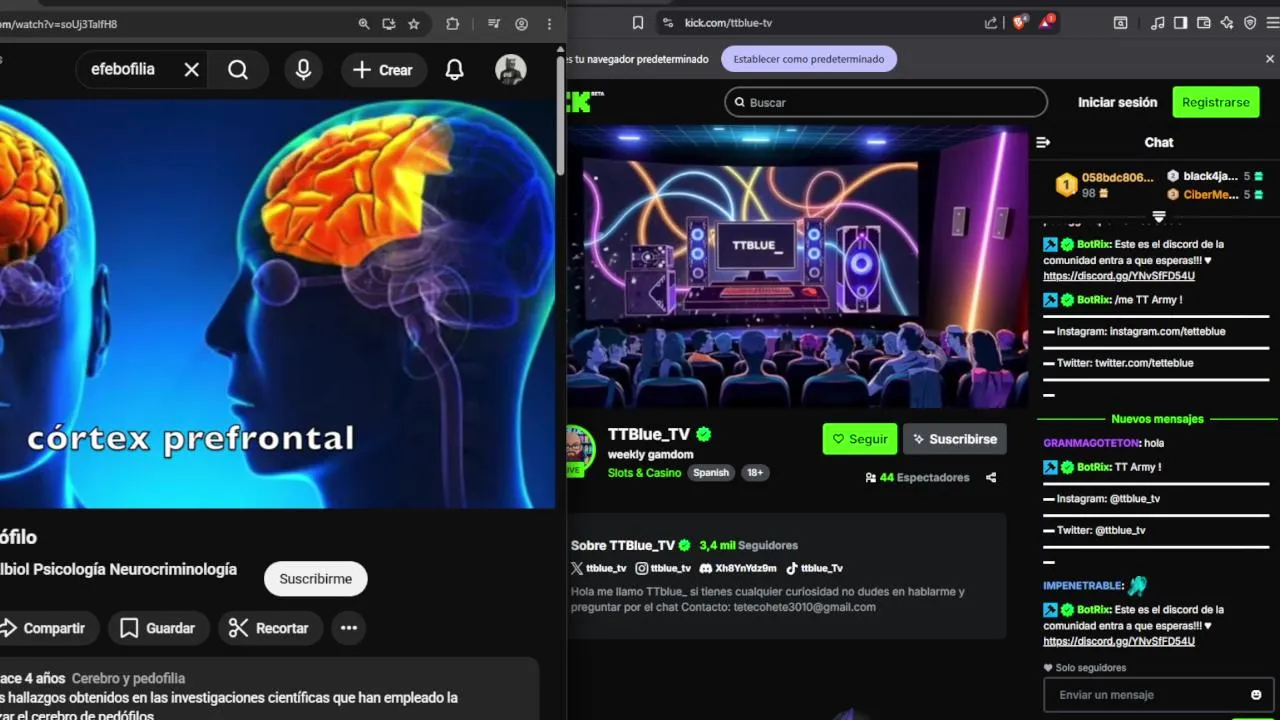This screenshot has height=720, width=1280.
Task: Open extensions puzzle icon in Chrome
Action: 452,24
